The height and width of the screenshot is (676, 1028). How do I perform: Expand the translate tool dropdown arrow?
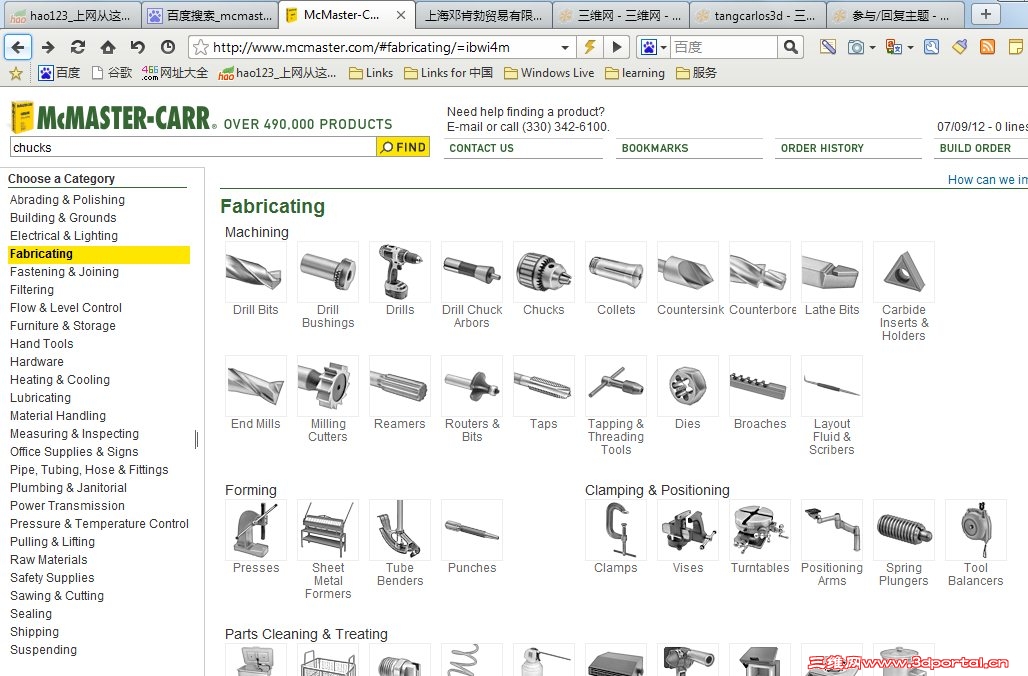[911, 47]
